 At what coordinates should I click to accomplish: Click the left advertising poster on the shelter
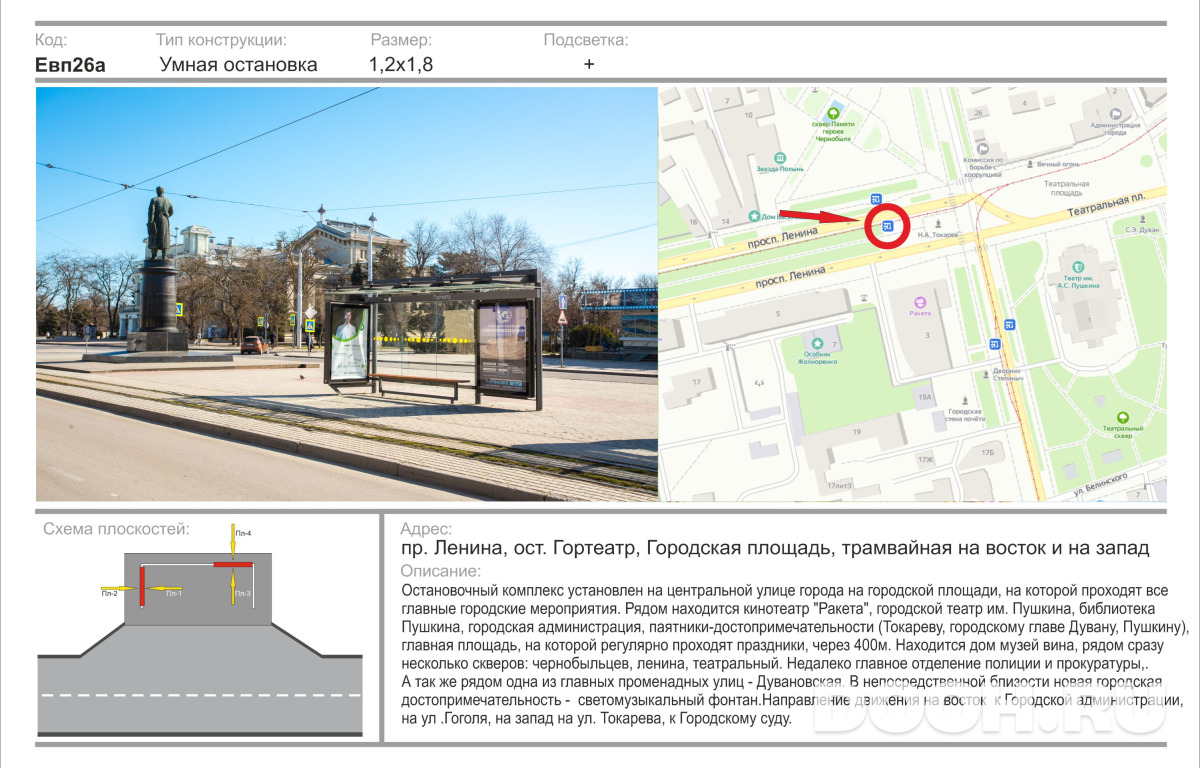pyautogui.click(x=349, y=341)
